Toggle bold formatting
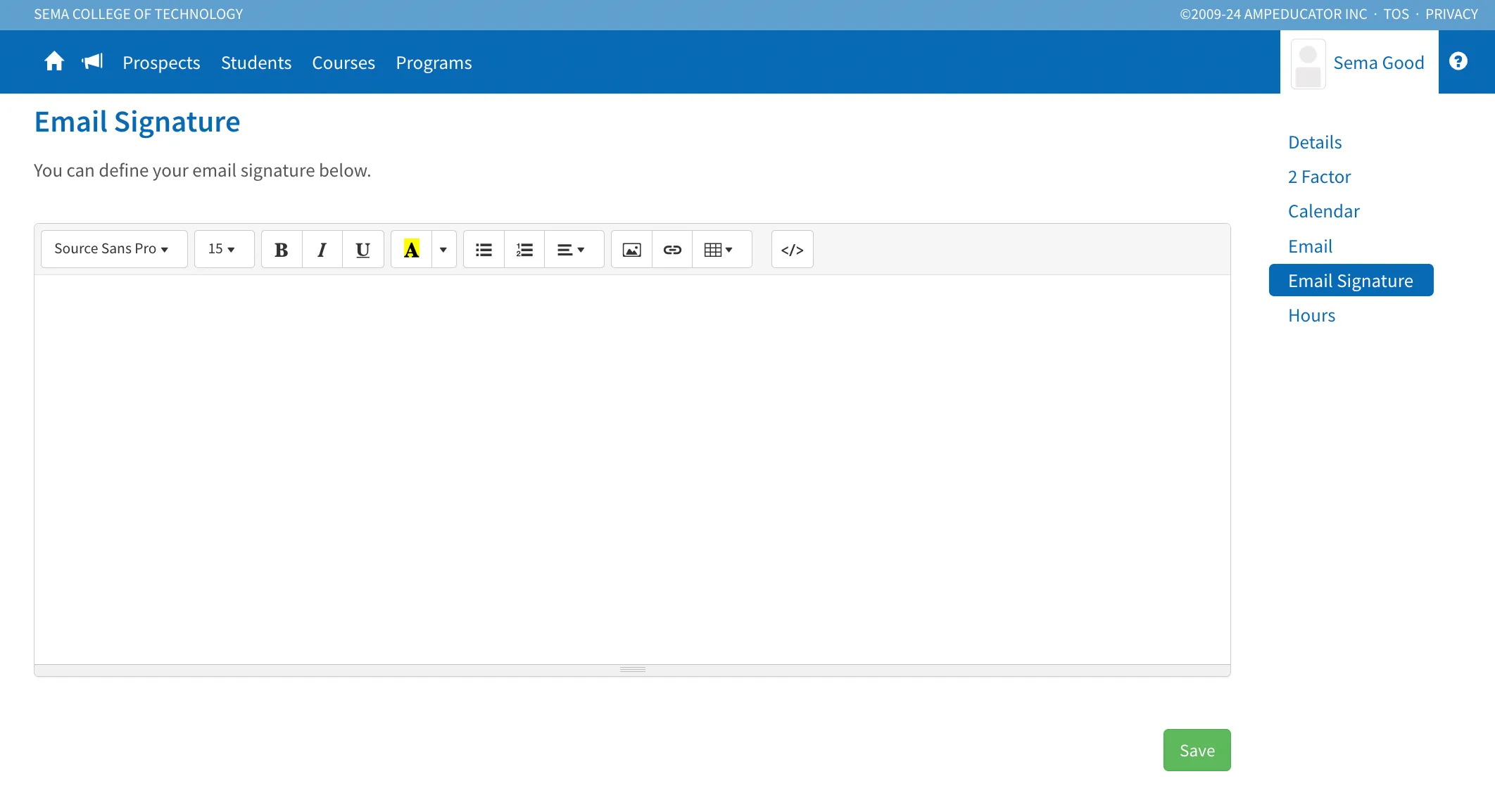Image resolution: width=1495 pixels, height=812 pixels. pos(282,249)
